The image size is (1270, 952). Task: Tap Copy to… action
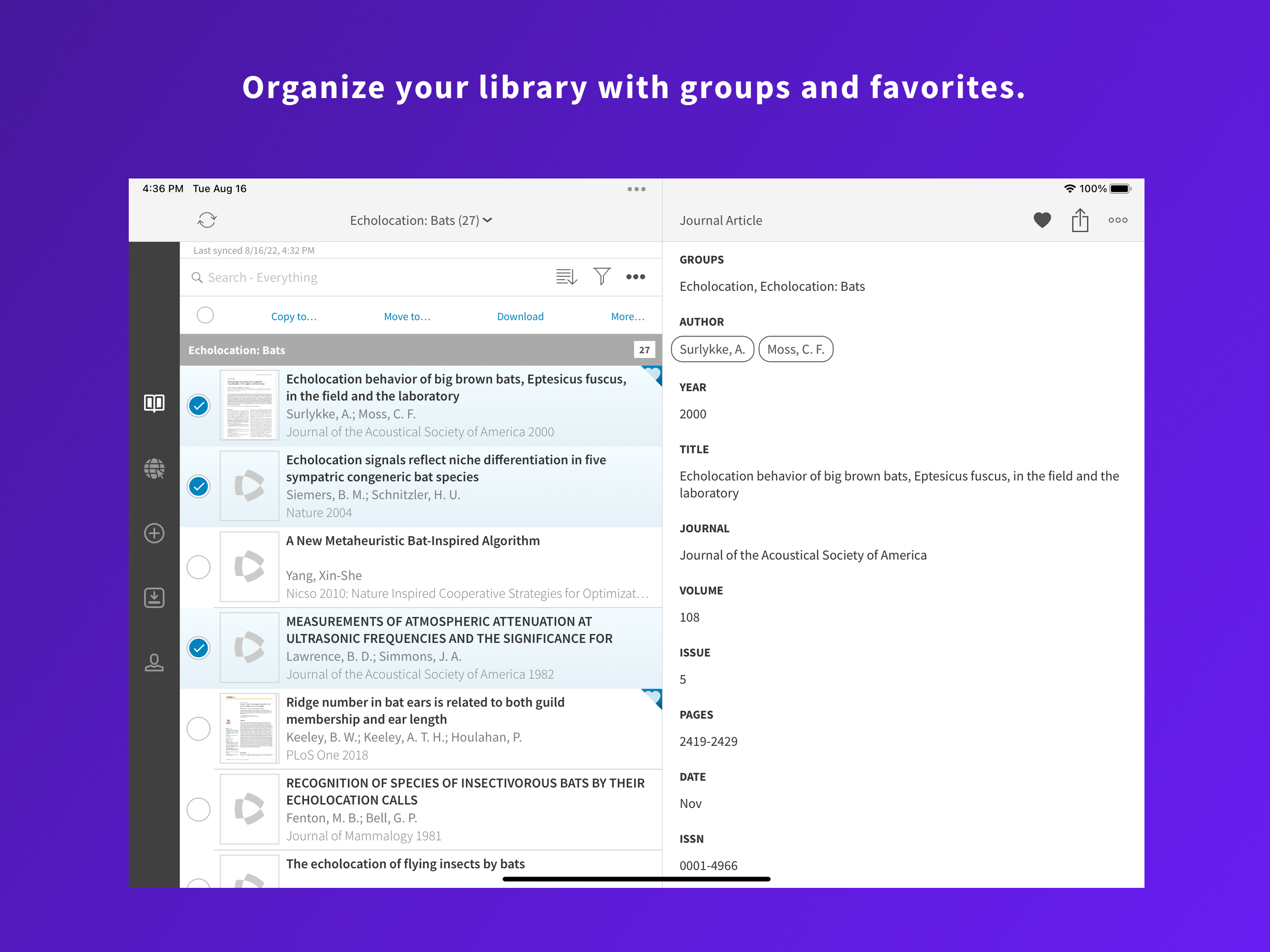pos(293,317)
